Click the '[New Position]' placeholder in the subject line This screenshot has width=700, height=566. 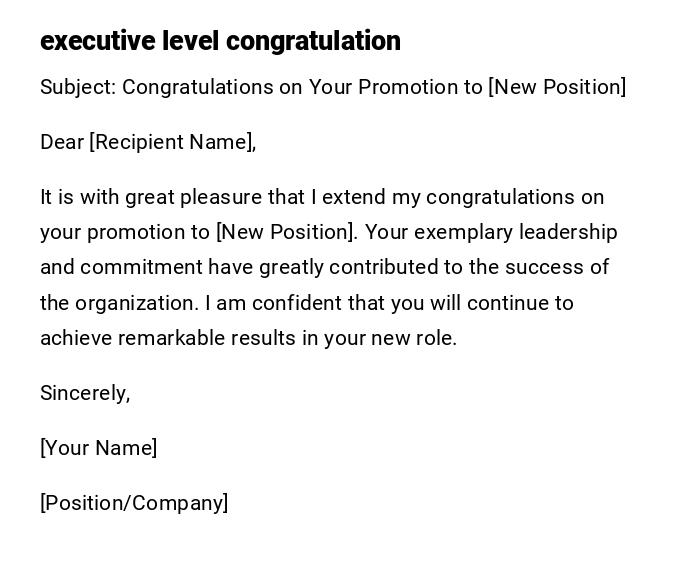(557, 87)
